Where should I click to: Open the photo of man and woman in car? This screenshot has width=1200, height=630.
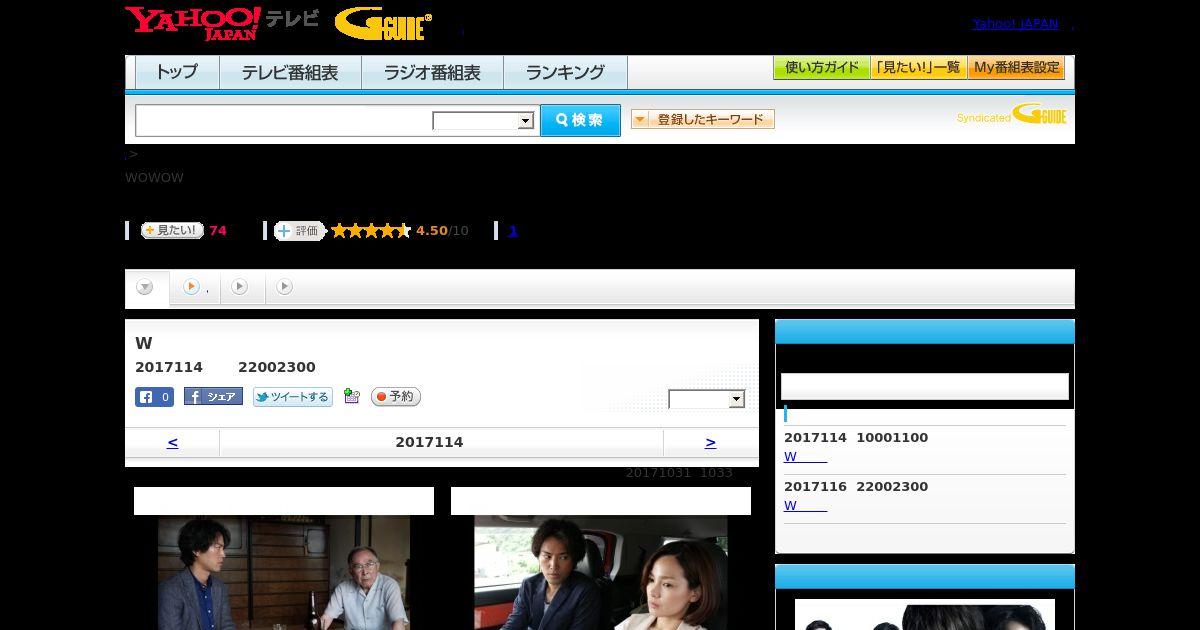[600, 572]
